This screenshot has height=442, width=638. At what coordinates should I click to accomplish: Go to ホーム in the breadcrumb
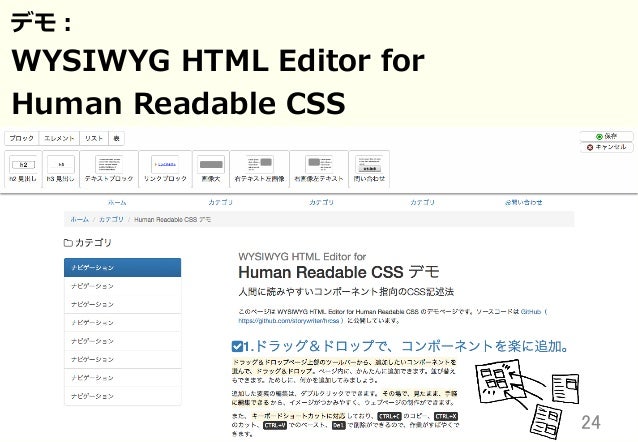pos(79,219)
